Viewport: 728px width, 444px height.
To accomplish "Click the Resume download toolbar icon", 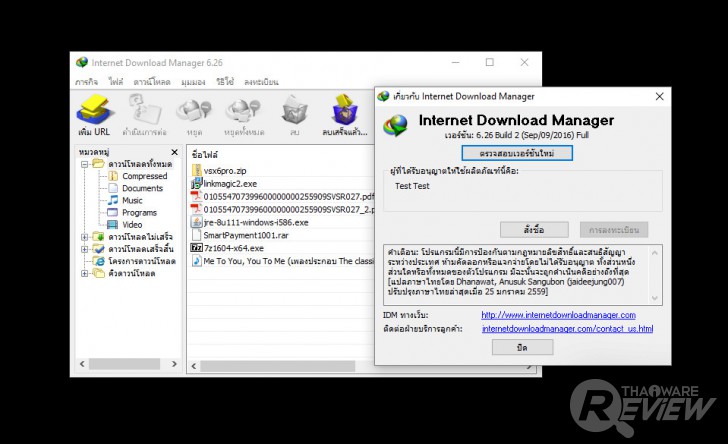I will point(144,109).
